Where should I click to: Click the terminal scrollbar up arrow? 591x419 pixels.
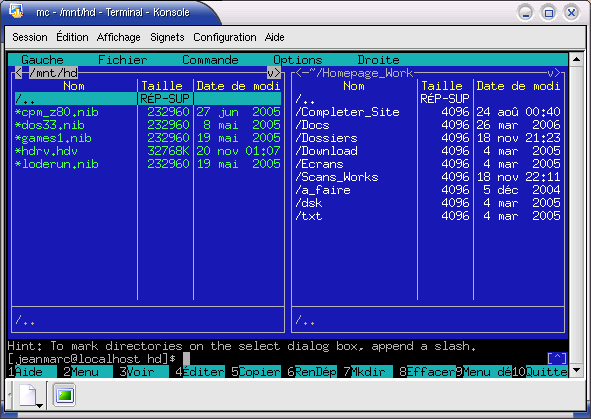[x=576, y=59]
